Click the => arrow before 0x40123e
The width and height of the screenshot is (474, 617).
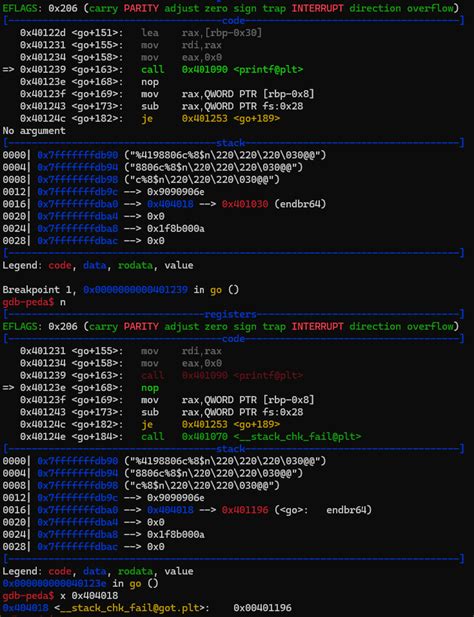8,388
